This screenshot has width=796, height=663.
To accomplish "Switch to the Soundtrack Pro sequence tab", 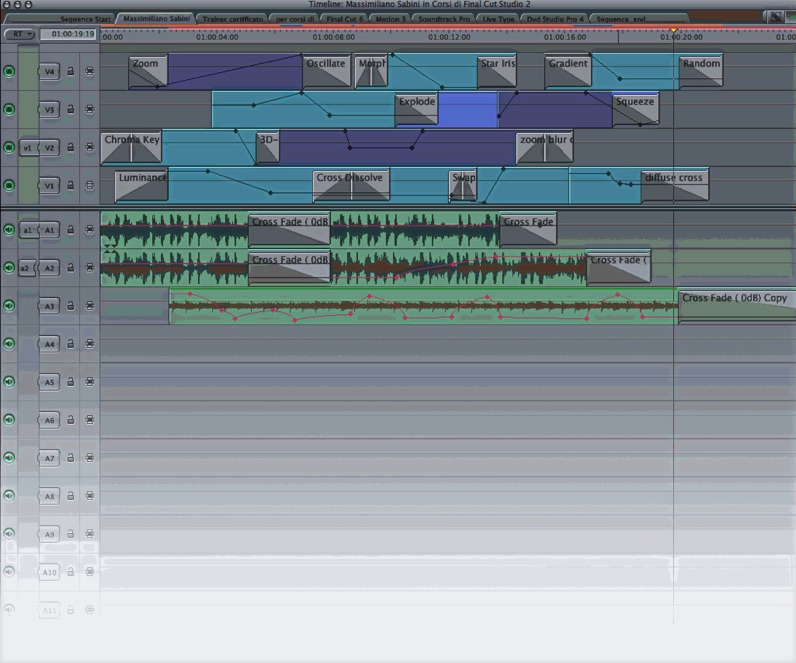I will [x=443, y=18].
